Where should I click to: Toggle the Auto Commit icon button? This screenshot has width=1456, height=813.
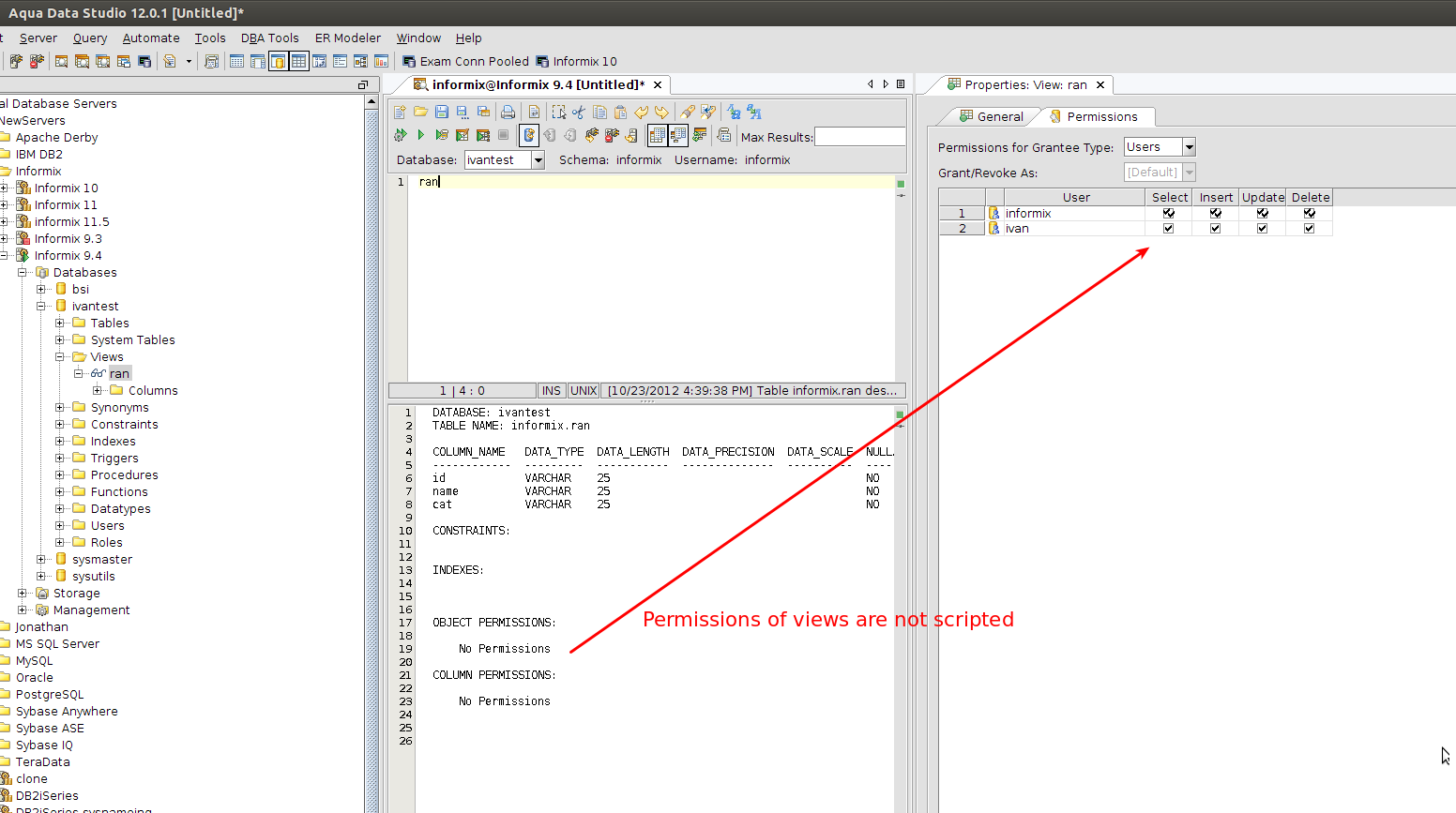[x=529, y=136]
